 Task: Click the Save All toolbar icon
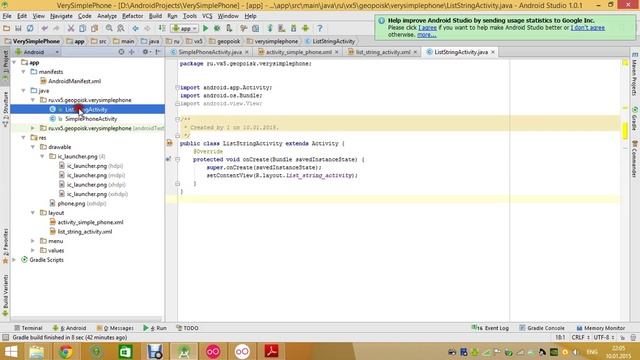(18, 29)
